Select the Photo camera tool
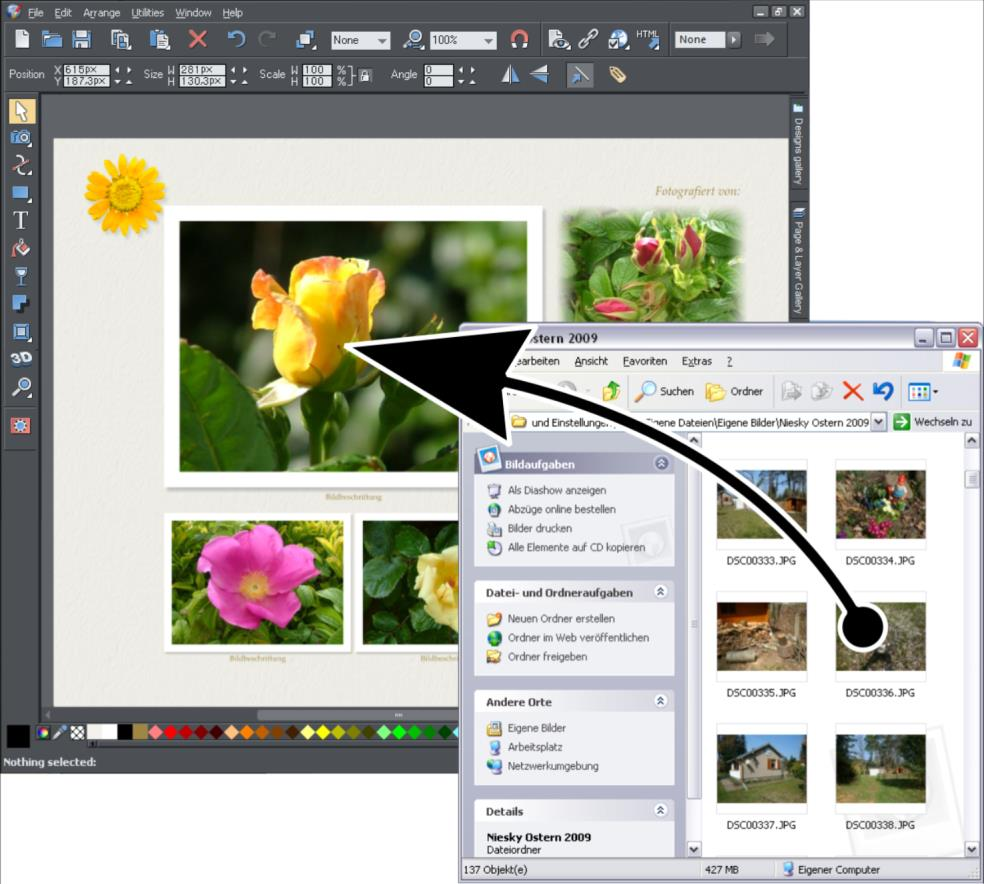The image size is (984, 884). click(21, 137)
